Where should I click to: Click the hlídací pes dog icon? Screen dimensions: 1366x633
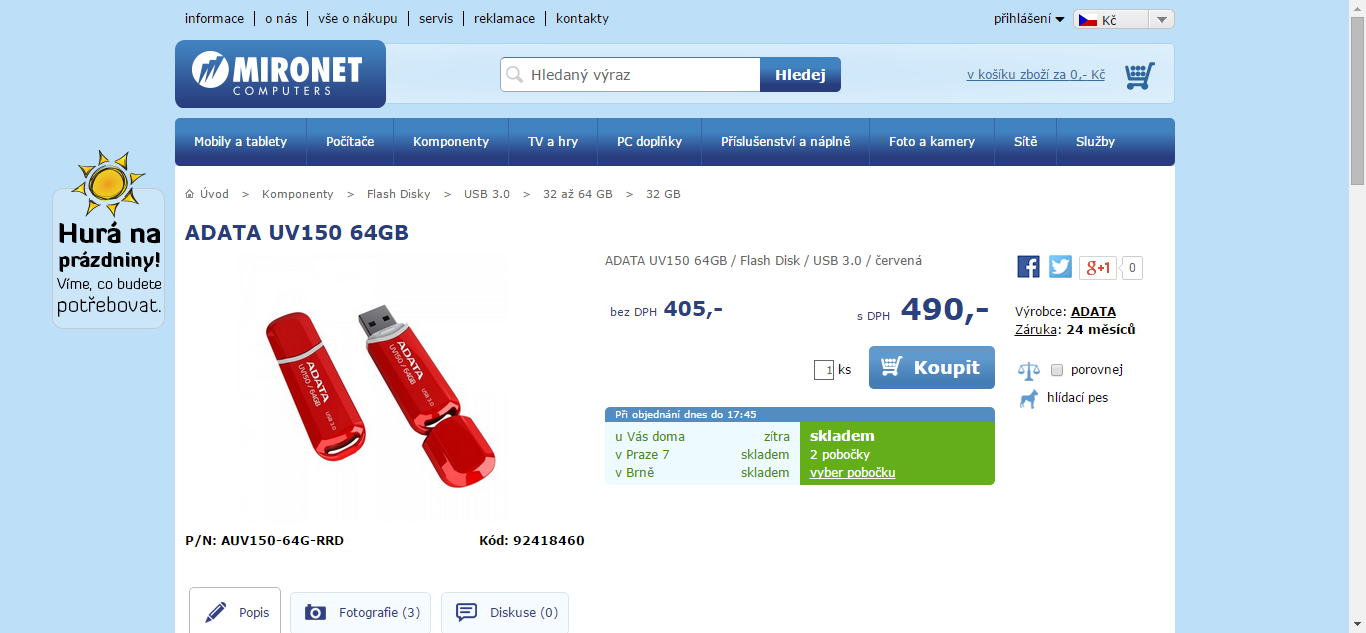tap(1028, 398)
